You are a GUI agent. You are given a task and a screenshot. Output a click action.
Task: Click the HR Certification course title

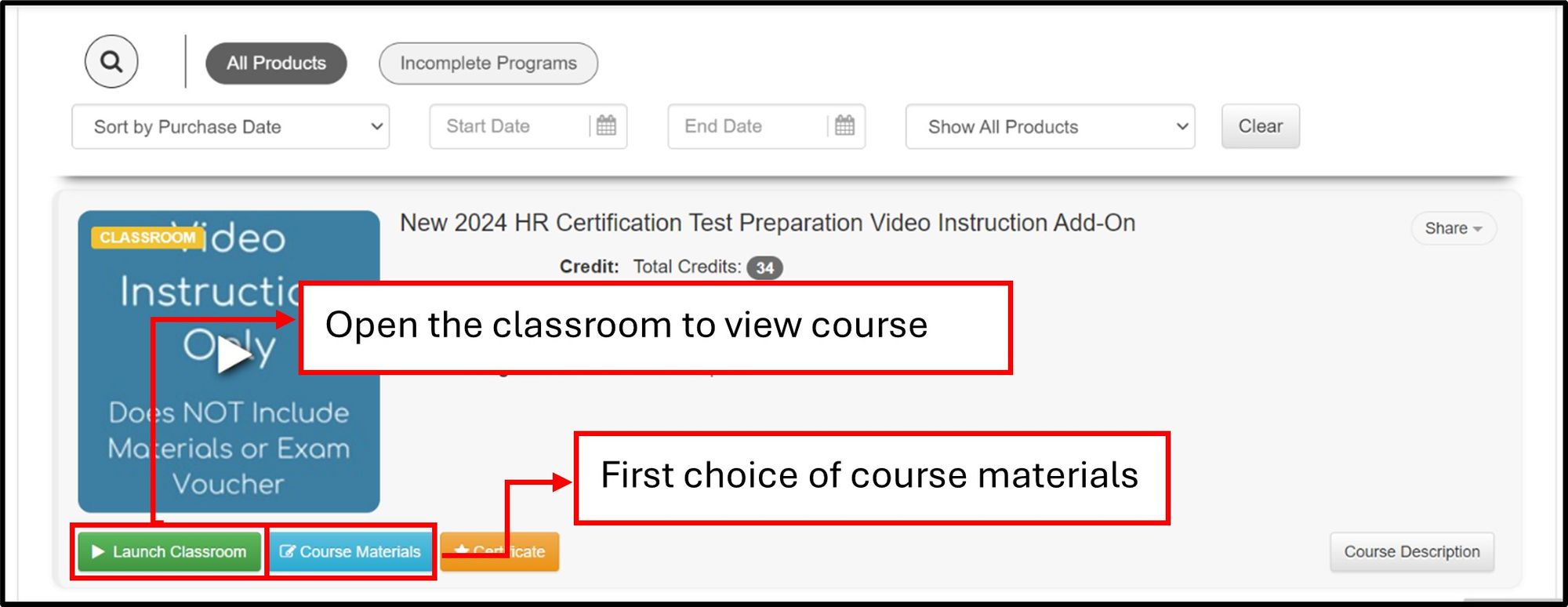click(x=767, y=224)
